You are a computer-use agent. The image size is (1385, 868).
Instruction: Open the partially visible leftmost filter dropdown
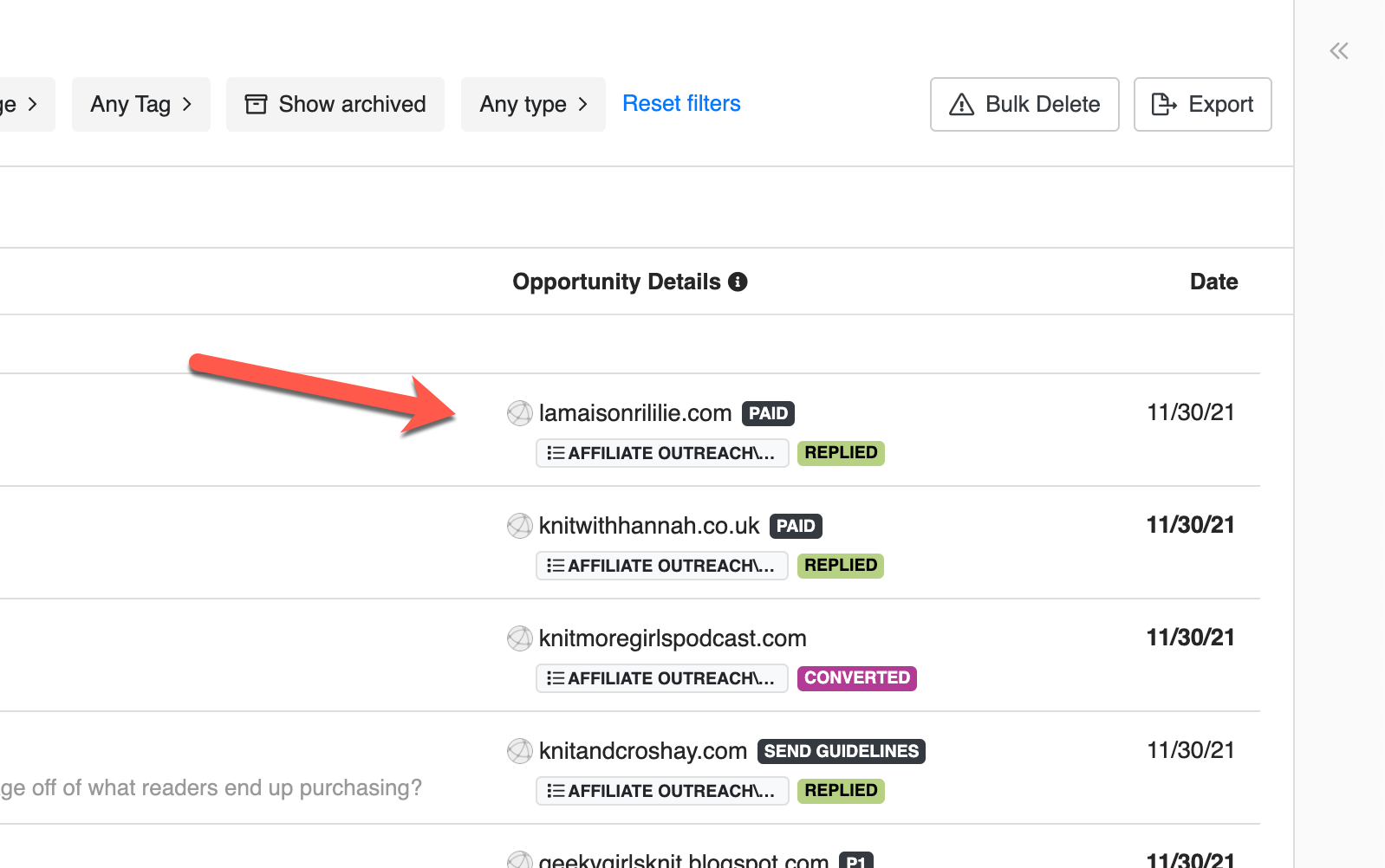click(x=22, y=104)
